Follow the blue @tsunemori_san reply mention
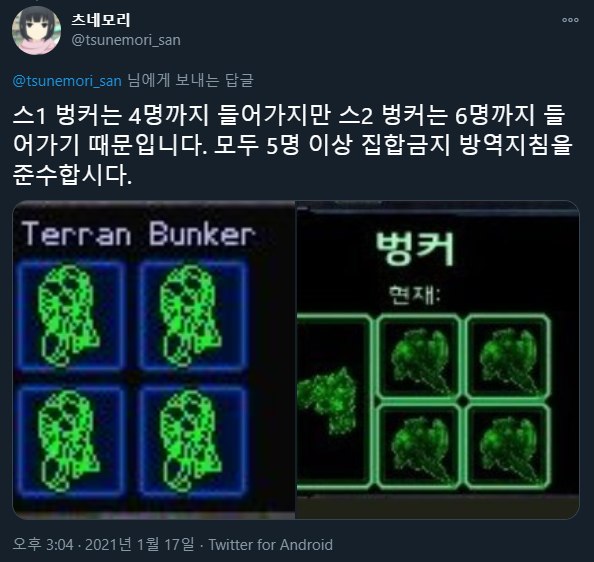This screenshot has width=594, height=562. coord(67,81)
